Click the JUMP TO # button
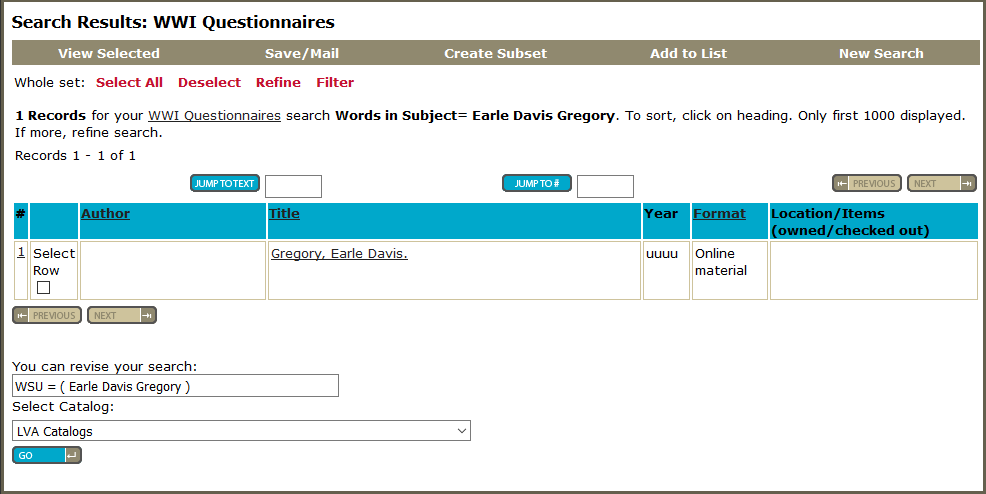This screenshot has height=494, width=986. coord(536,183)
